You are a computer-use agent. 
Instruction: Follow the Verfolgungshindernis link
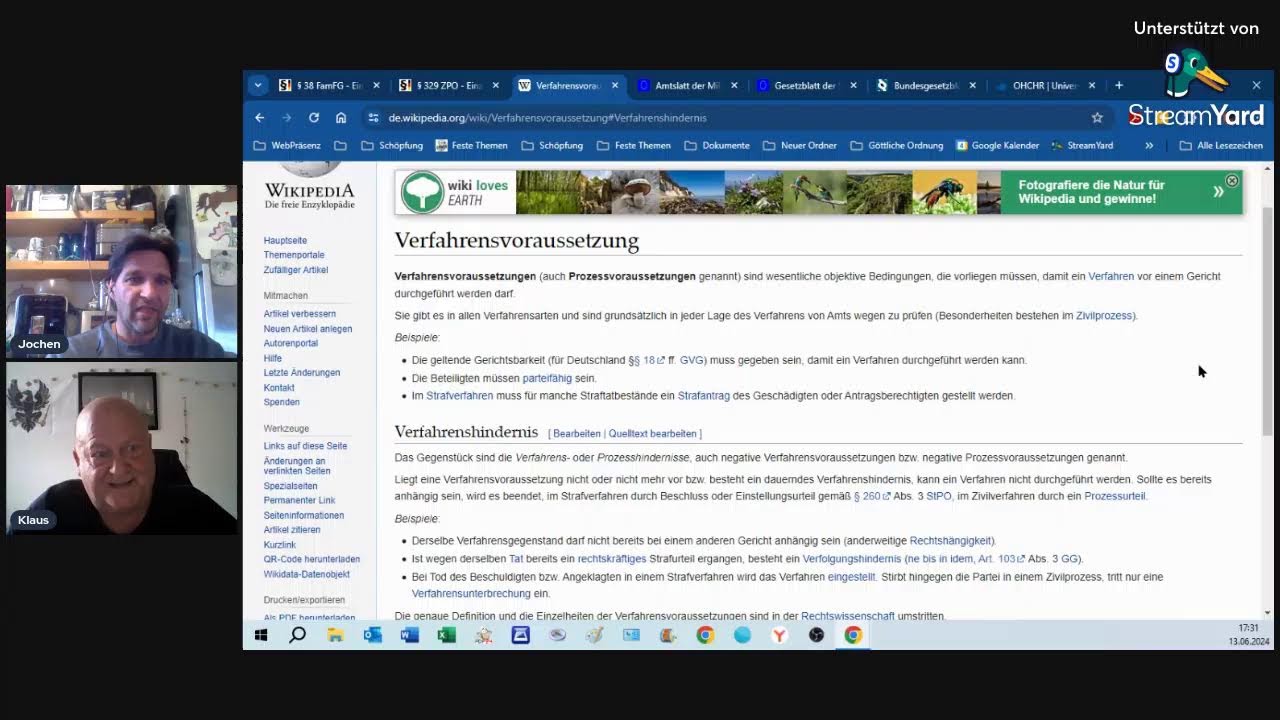click(x=851, y=559)
